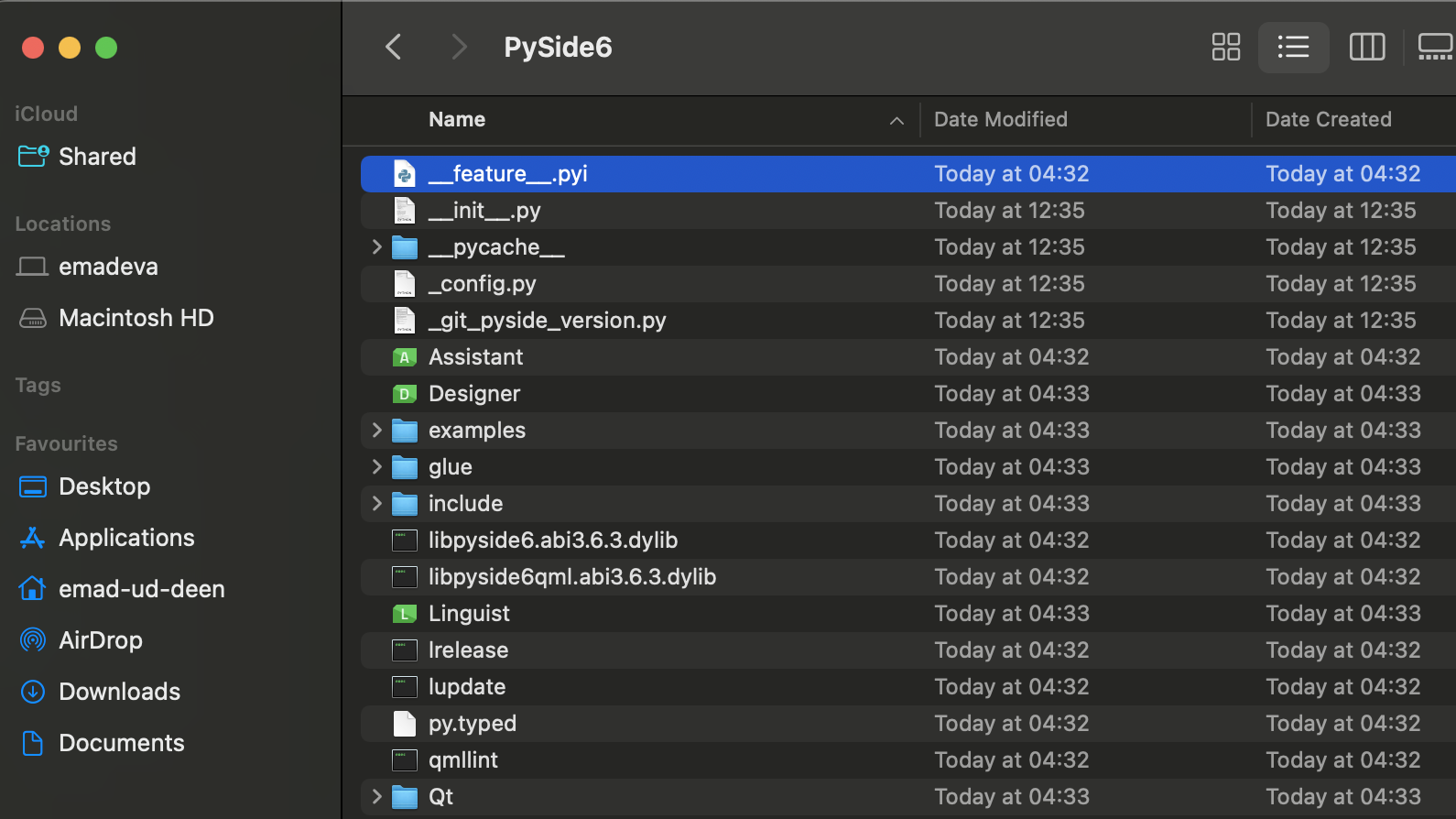Click the __pycache__ folder icon

point(405,247)
